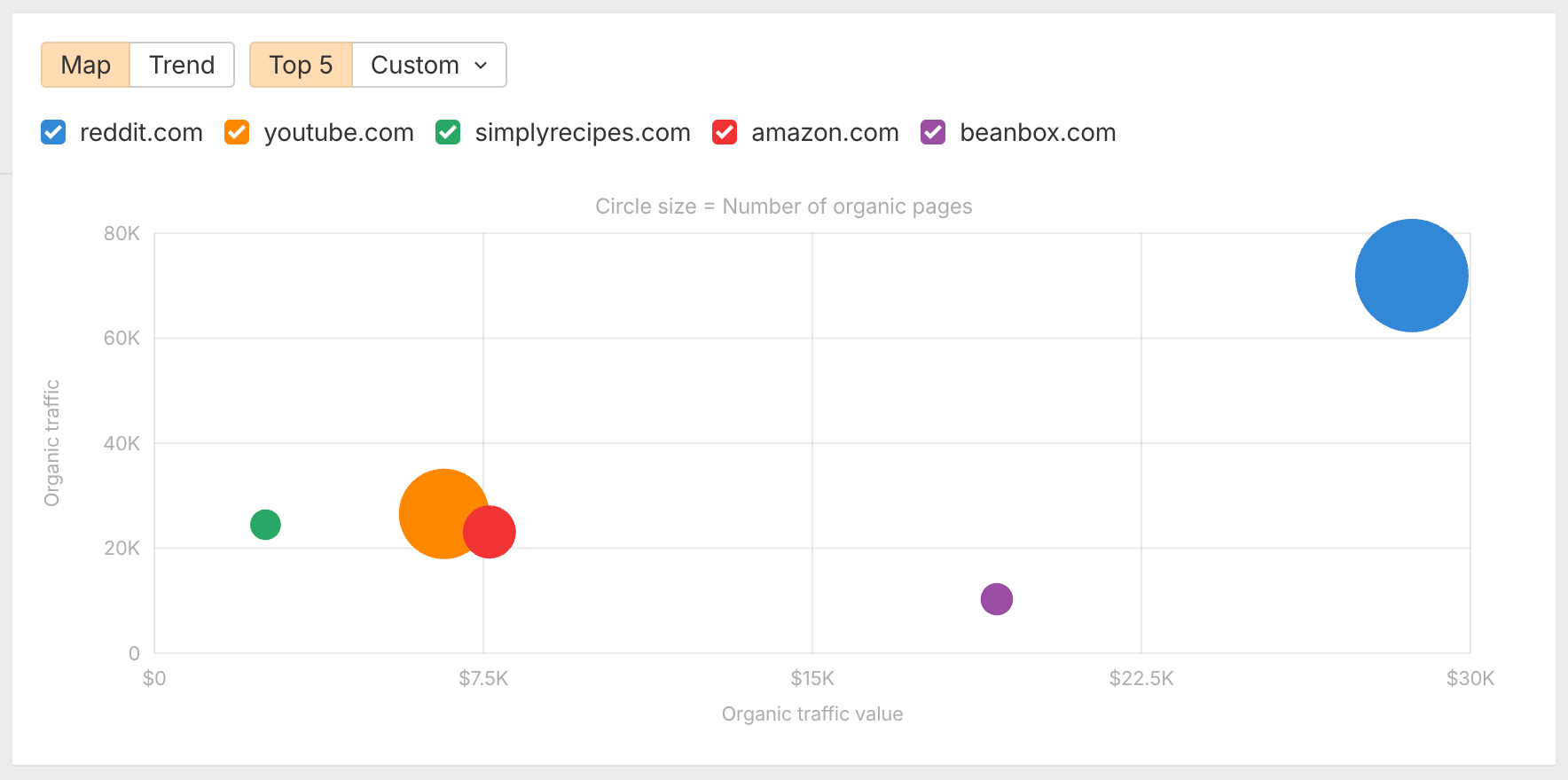Uncheck the reddit.com checkbox
Image resolution: width=1568 pixels, height=780 pixels.
click(x=53, y=133)
